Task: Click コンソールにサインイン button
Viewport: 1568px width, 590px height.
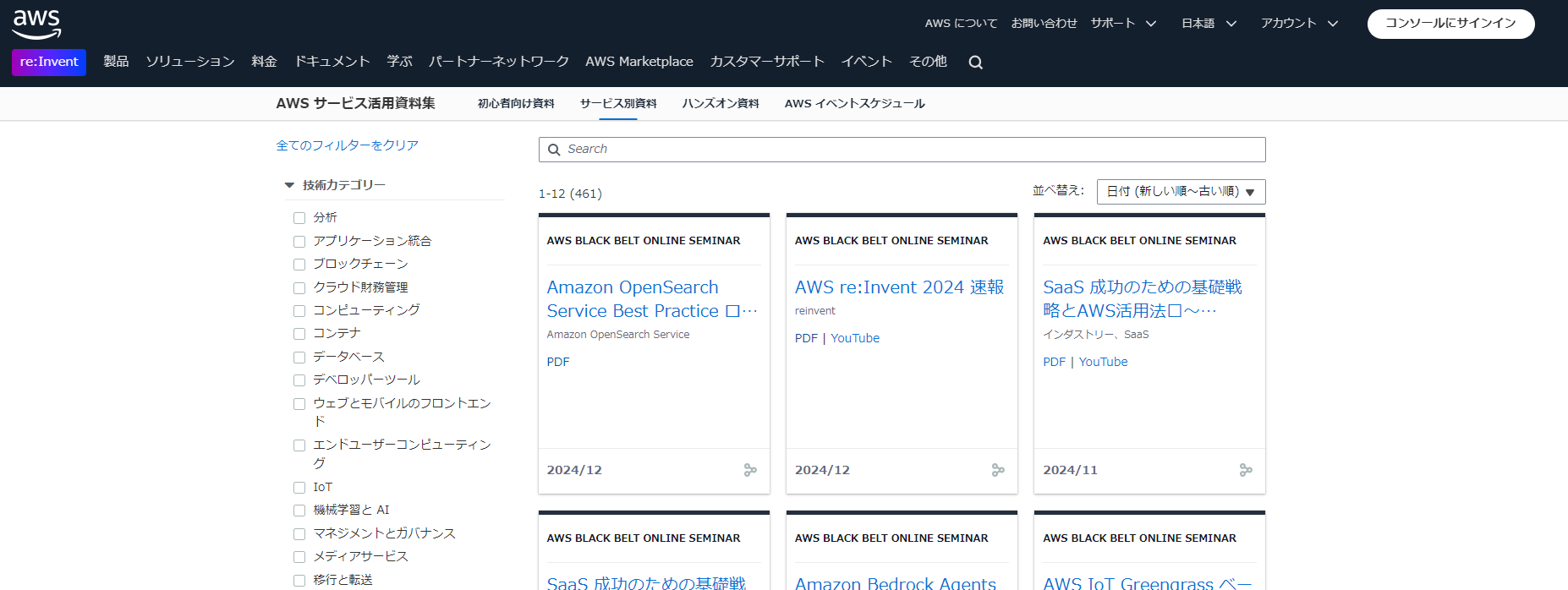Action: 1450,24
